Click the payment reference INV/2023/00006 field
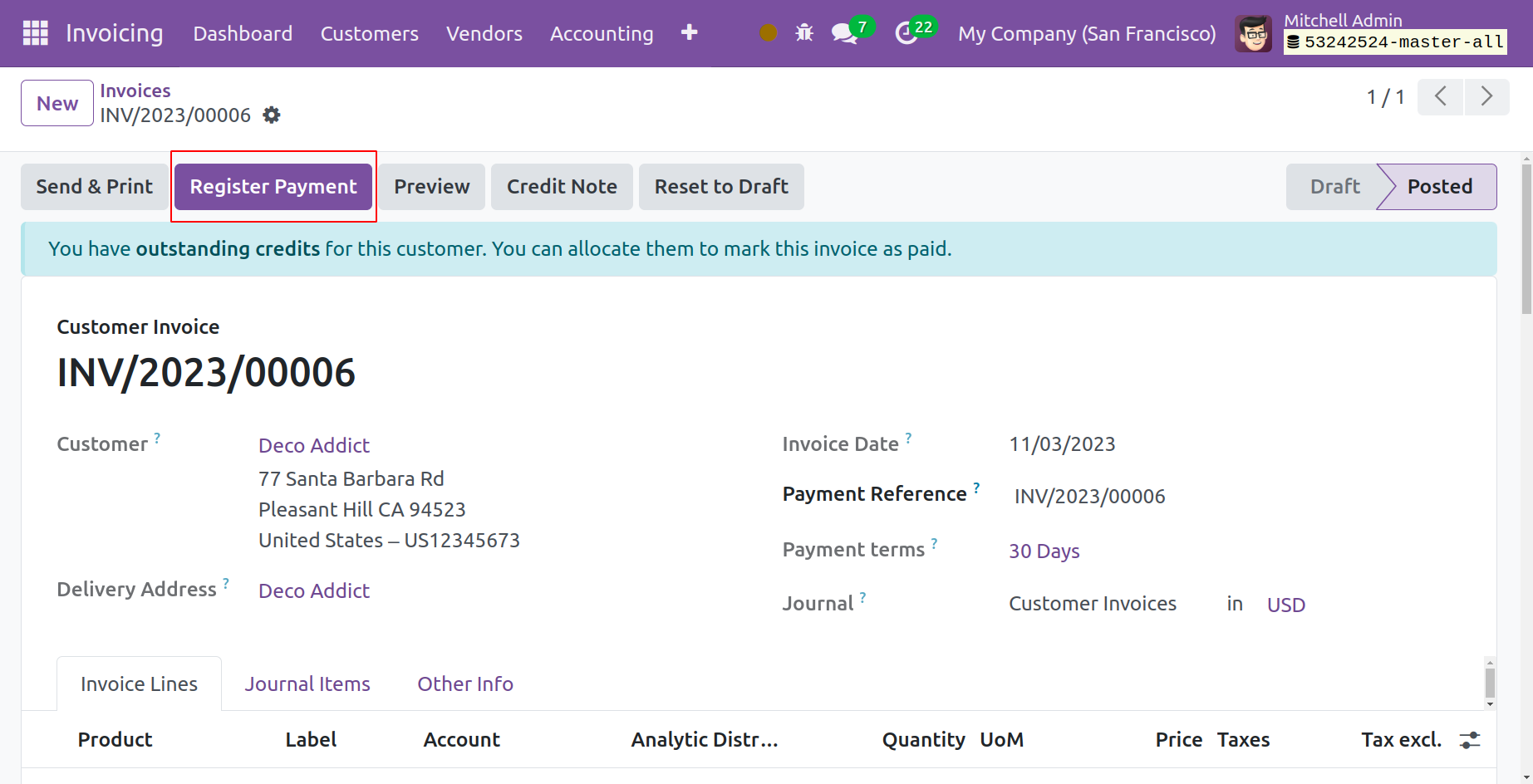Screen dimensions: 1533x784 tap(1089, 497)
